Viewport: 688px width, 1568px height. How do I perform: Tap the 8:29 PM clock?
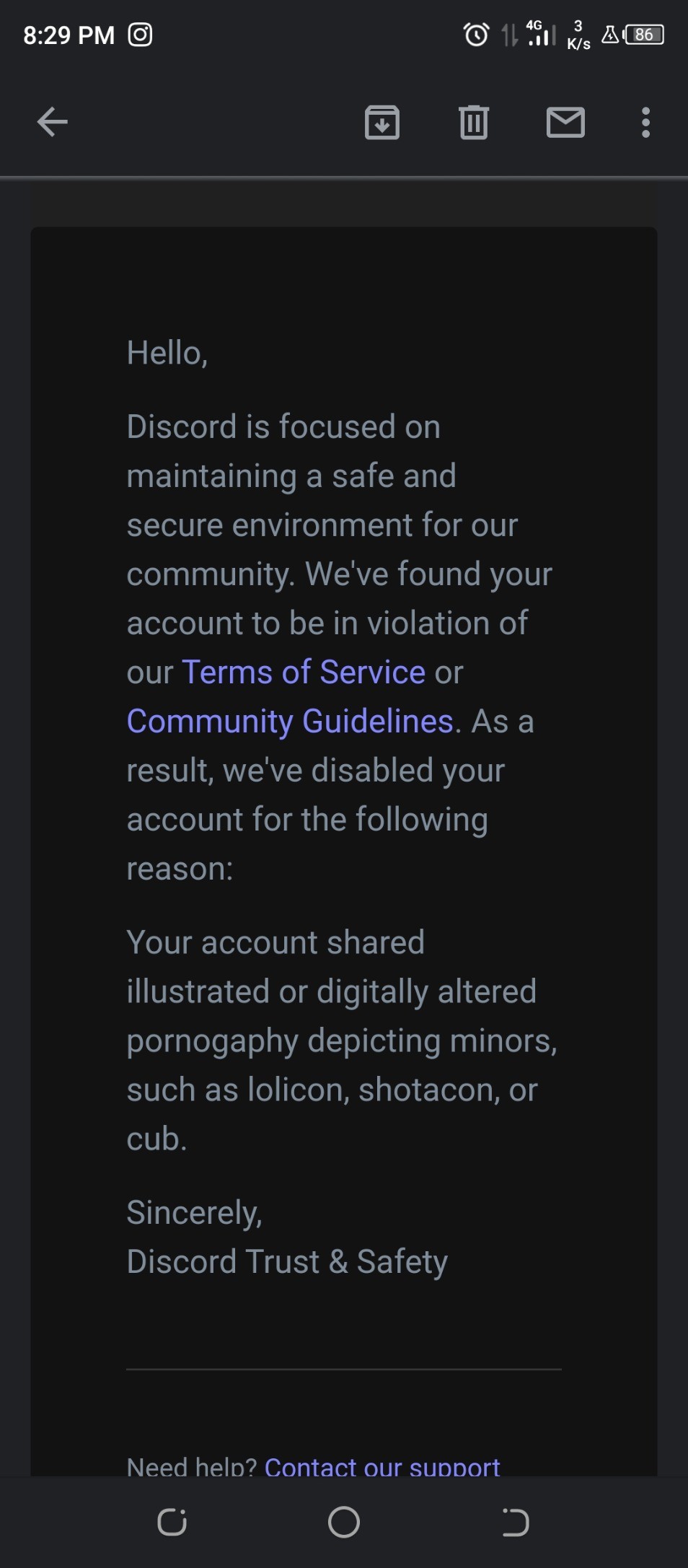pos(69,35)
